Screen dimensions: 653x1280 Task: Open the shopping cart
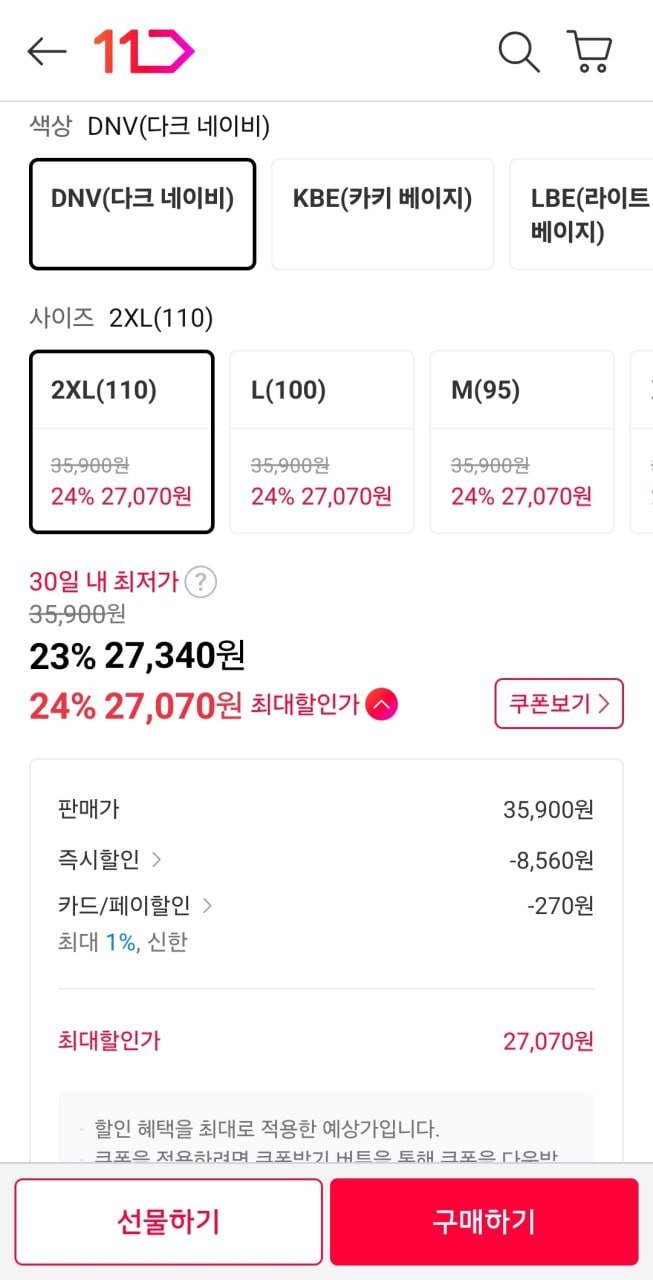click(589, 52)
